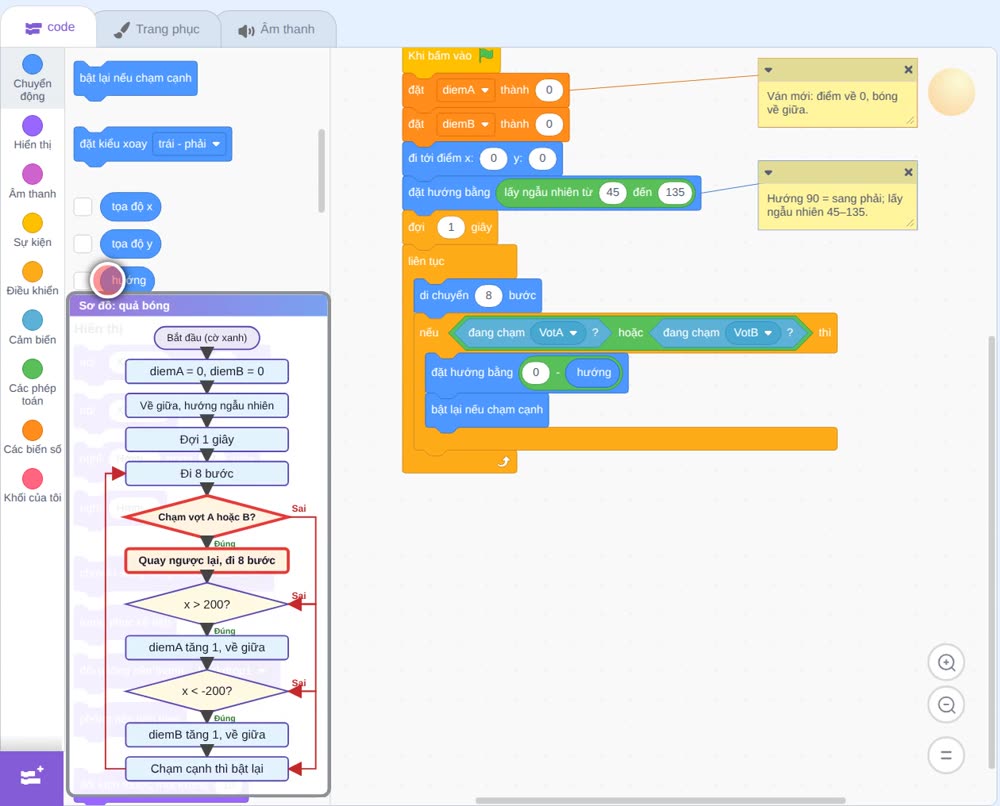This screenshot has width=1000, height=806.
Task: Open the VotA sprite dropdown
Action: [557, 332]
